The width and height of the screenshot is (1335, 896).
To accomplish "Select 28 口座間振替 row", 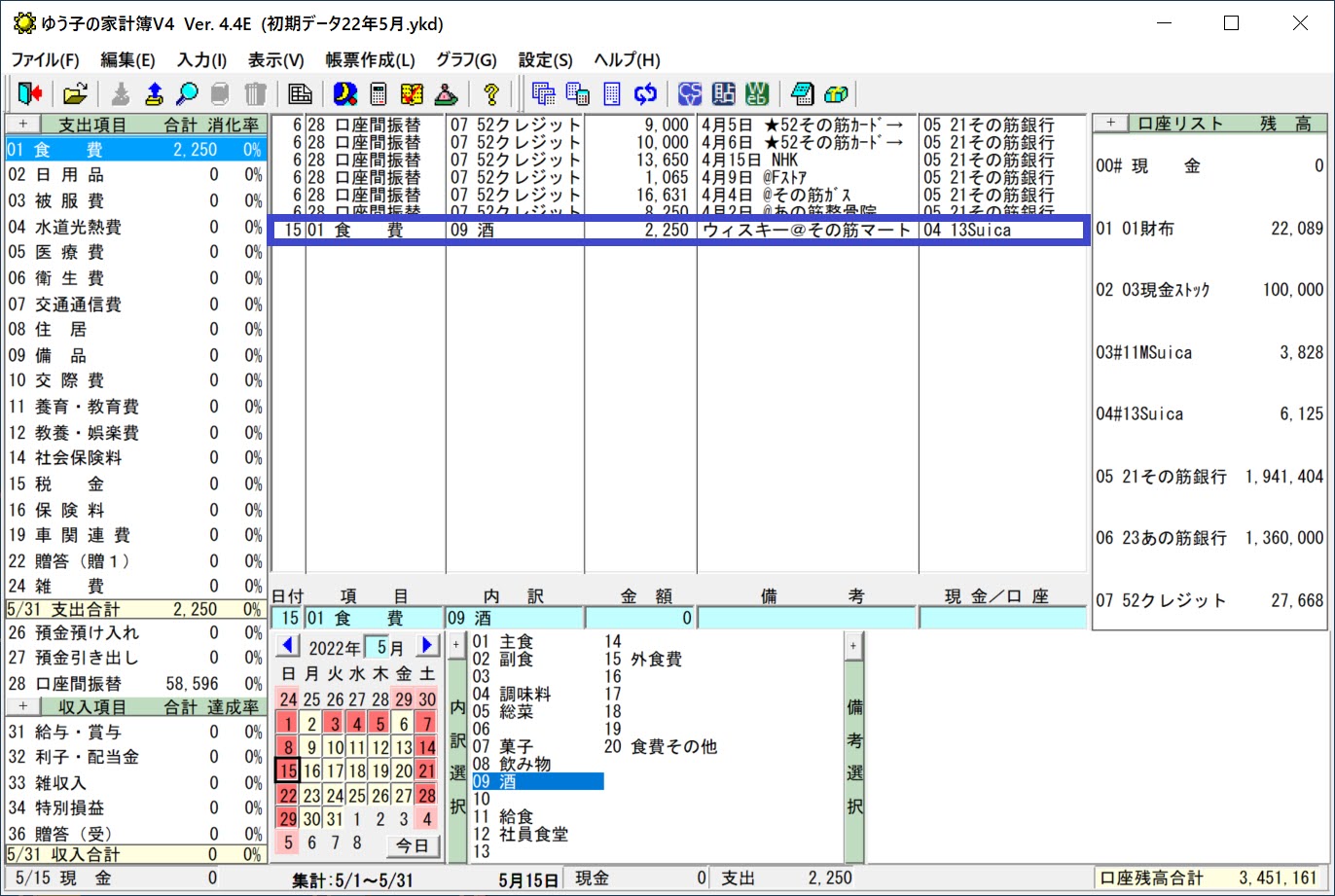I will pyautogui.click(x=135, y=684).
